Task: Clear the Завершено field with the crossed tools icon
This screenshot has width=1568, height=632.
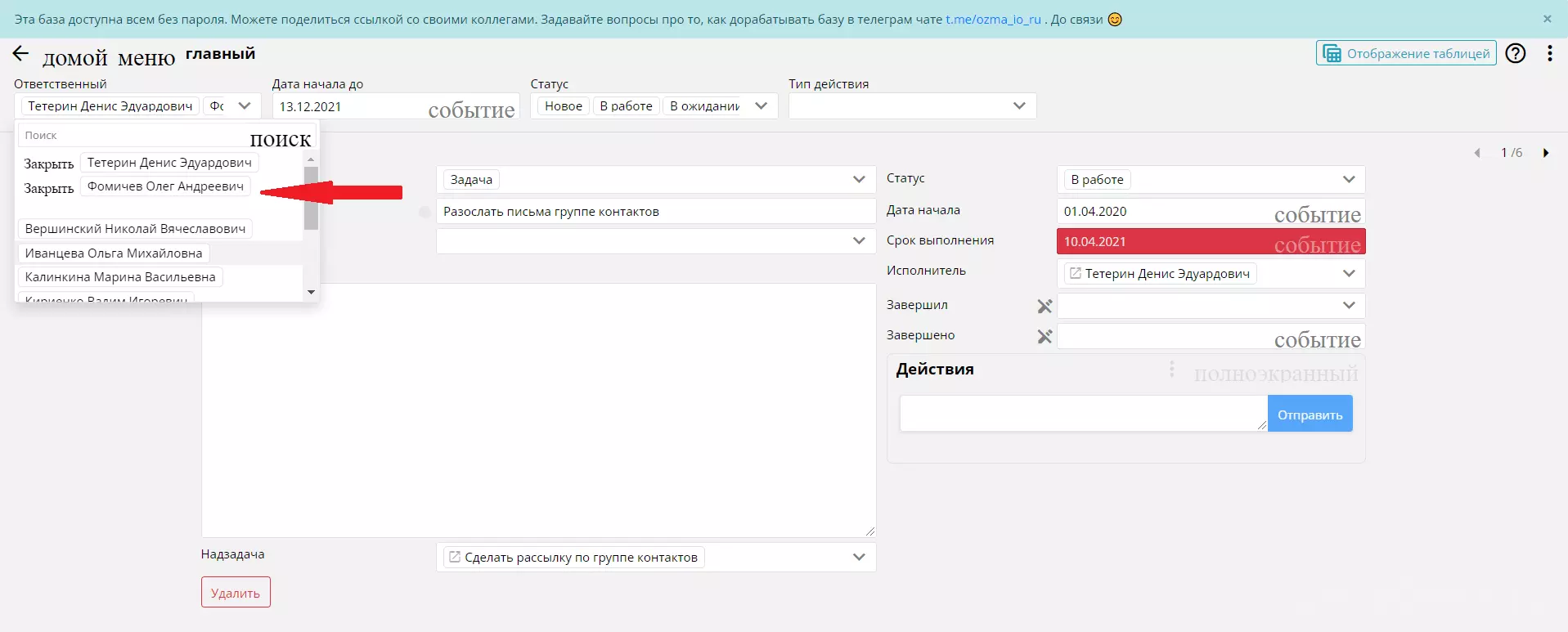Action: click(1045, 336)
